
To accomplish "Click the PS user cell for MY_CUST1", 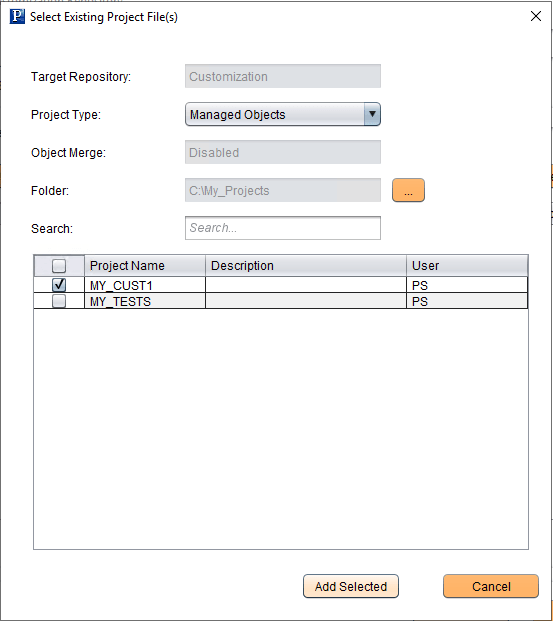I will [x=467, y=285].
